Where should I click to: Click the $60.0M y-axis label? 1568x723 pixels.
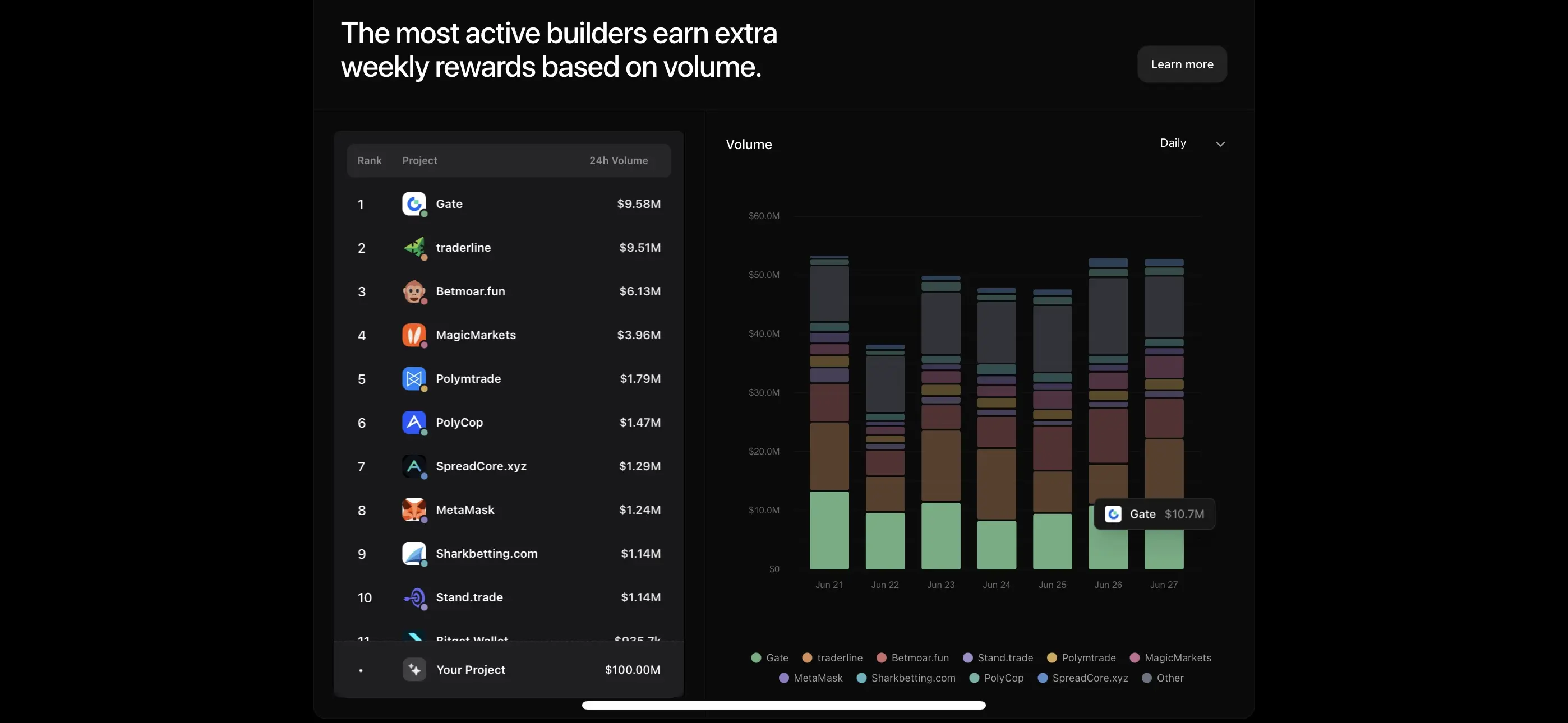tap(764, 216)
